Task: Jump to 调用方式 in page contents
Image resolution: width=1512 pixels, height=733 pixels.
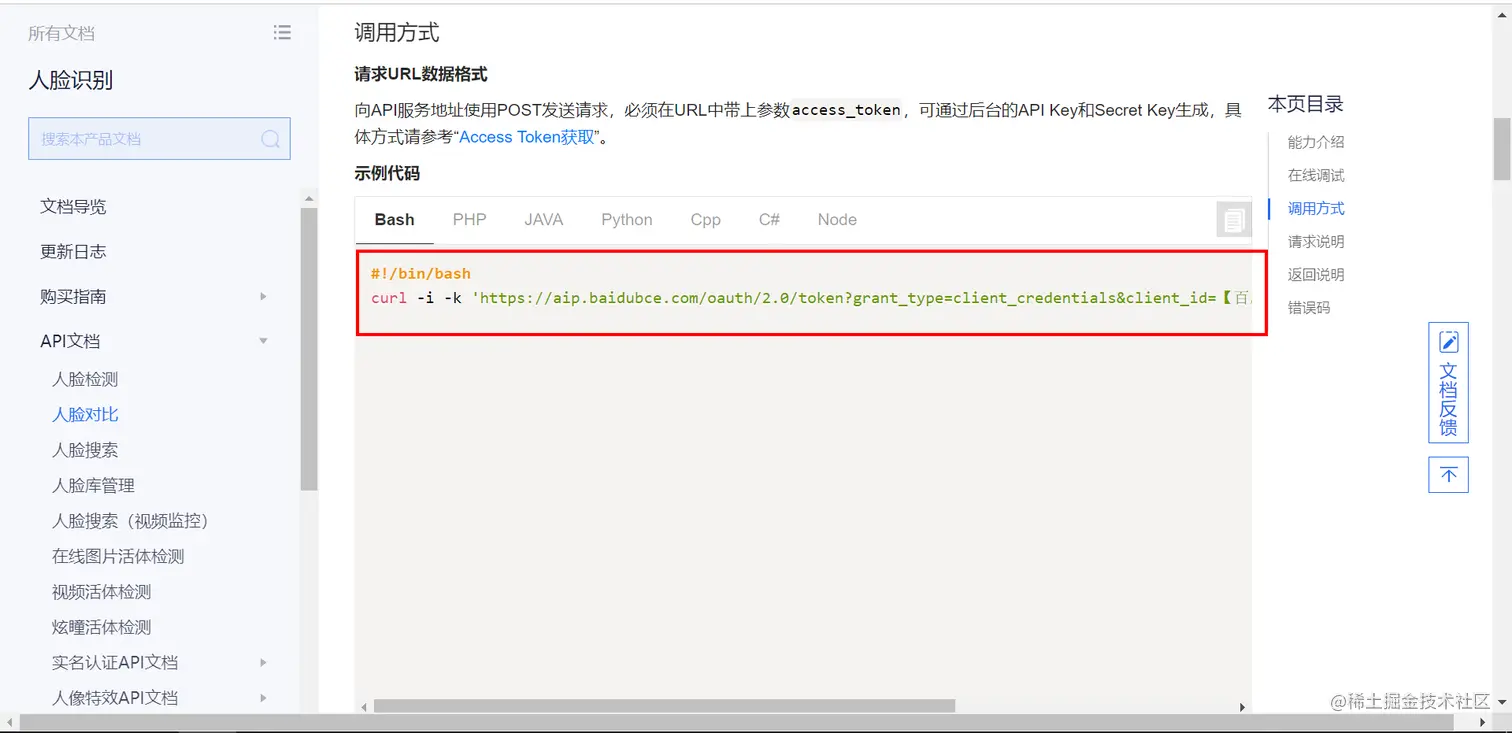Action: (1316, 208)
